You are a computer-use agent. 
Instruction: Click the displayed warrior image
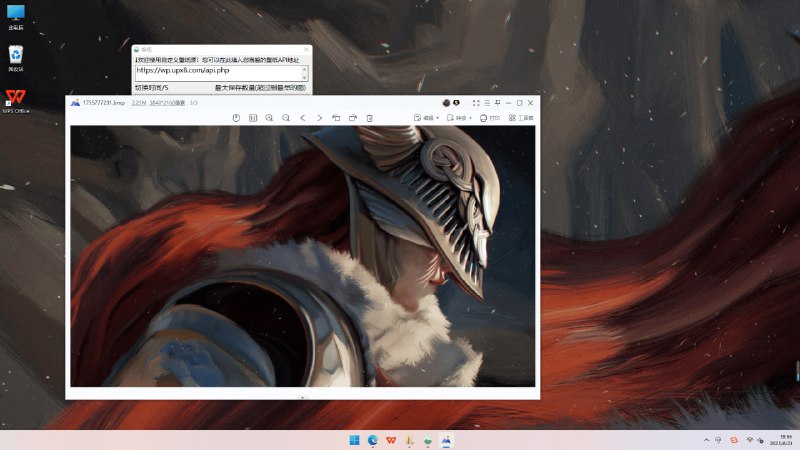pos(303,256)
